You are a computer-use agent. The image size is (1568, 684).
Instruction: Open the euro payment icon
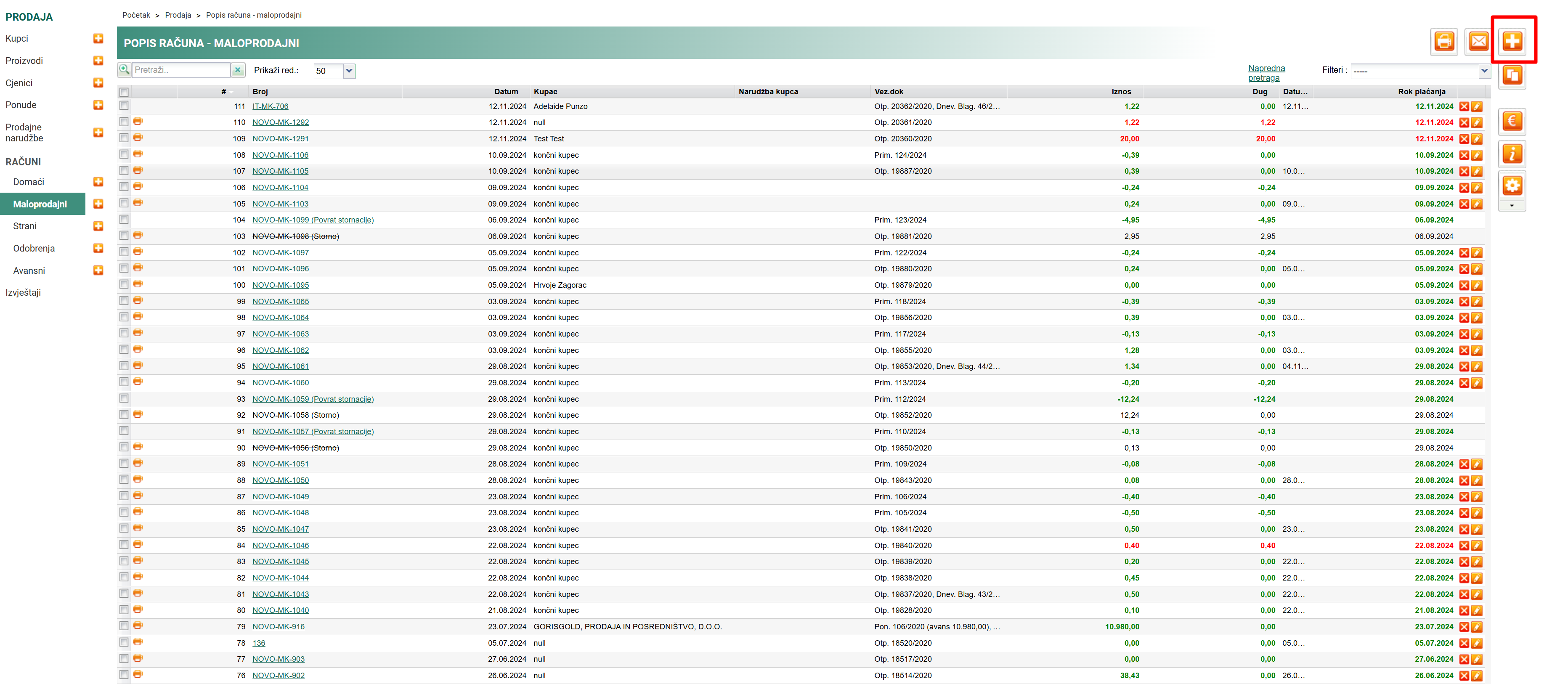(1512, 120)
